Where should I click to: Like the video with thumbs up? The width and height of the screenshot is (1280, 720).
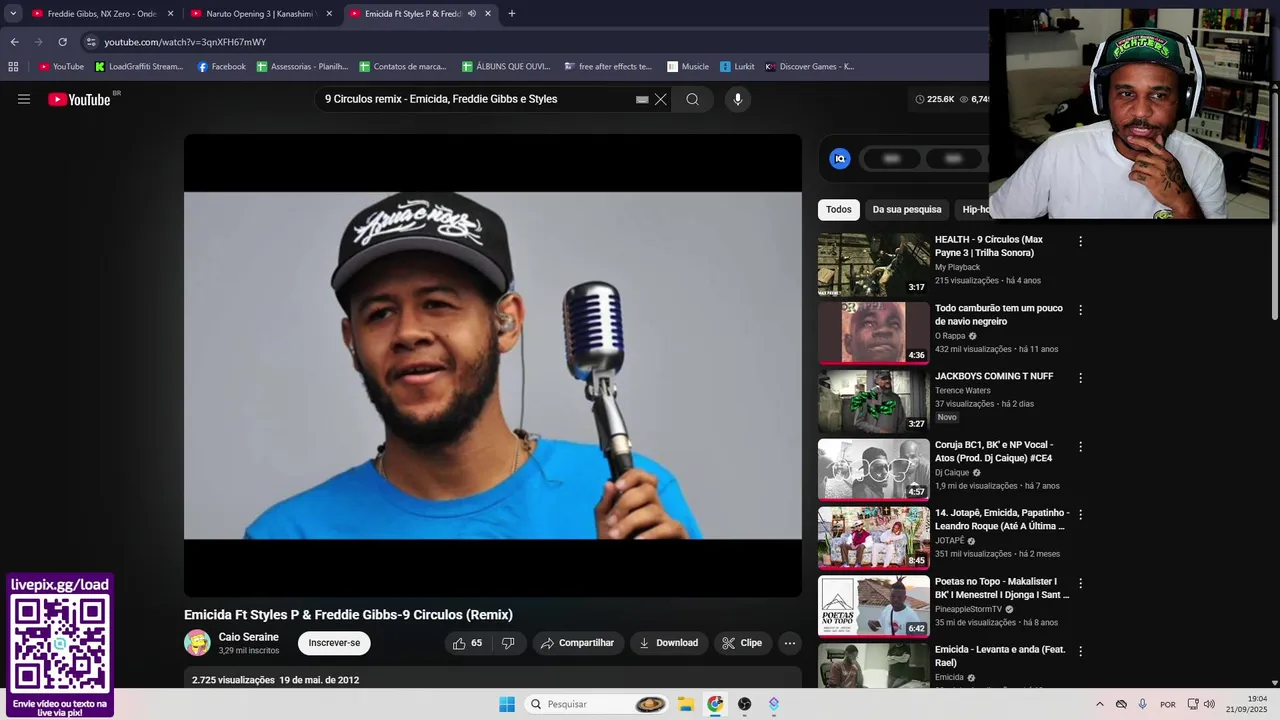pos(467,643)
